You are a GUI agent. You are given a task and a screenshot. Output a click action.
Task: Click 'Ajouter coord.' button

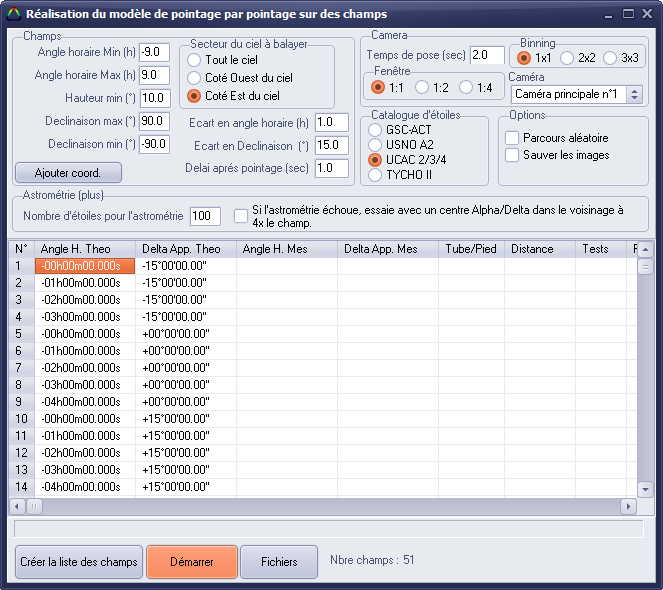tap(68, 172)
